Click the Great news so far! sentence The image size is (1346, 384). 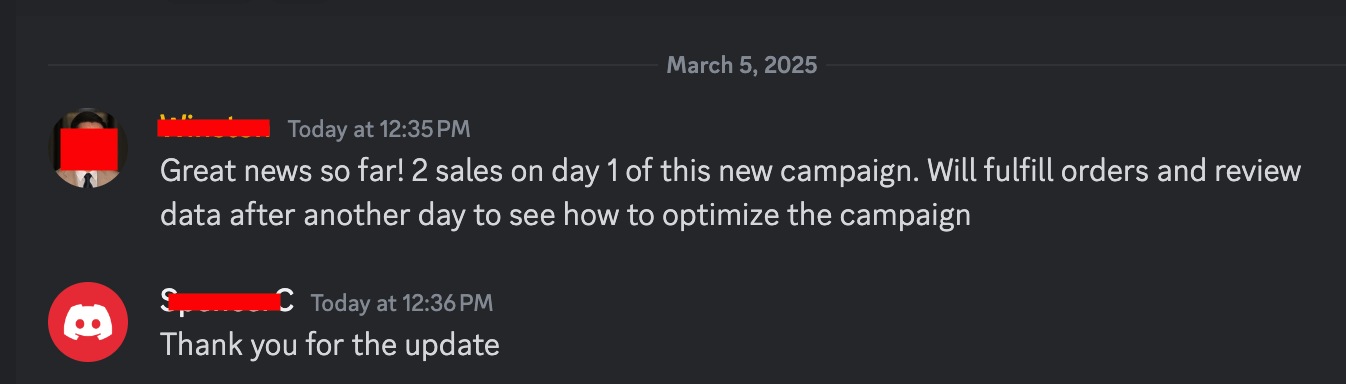click(x=280, y=171)
